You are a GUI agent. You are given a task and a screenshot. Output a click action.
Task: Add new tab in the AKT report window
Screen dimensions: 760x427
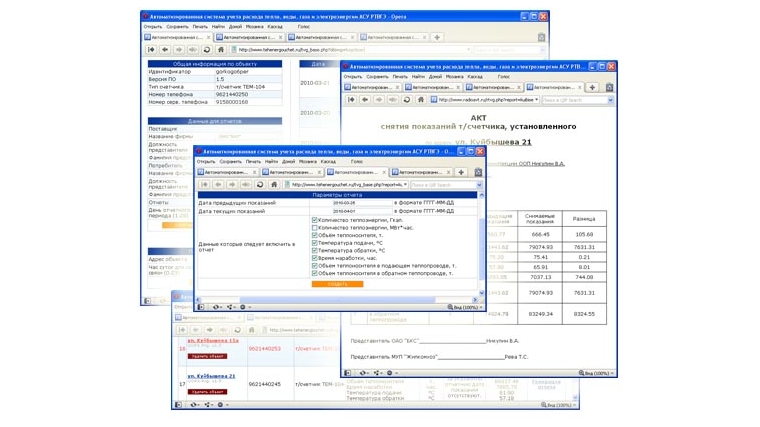pos(592,87)
